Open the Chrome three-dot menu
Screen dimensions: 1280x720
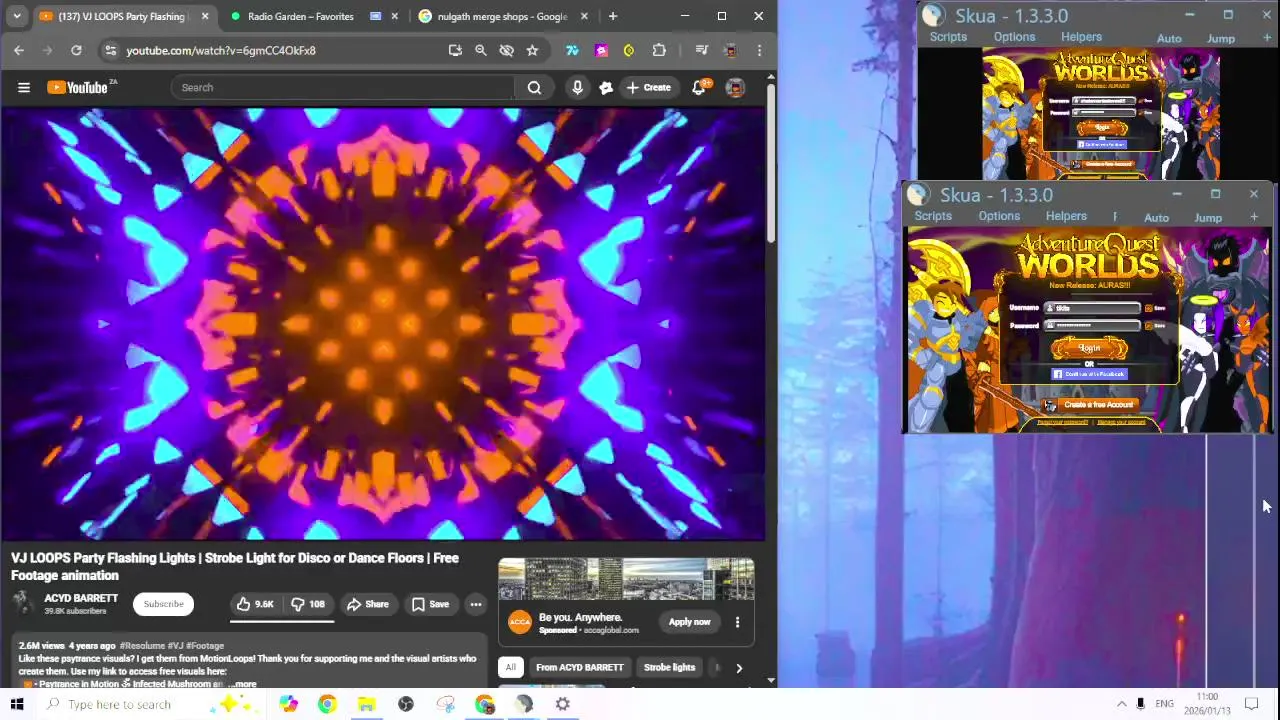759,50
